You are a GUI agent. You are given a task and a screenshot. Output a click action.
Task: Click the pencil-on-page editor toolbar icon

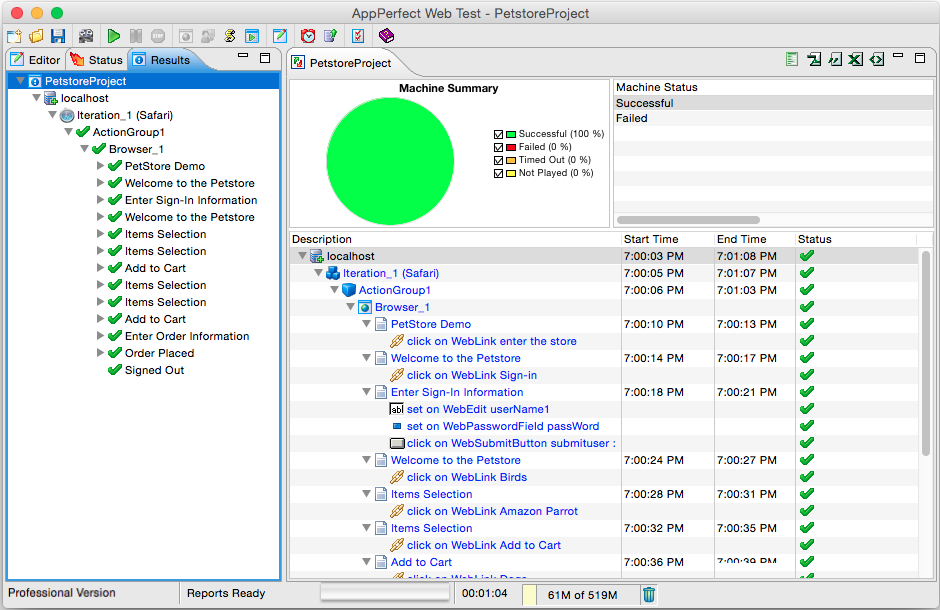pos(280,36)
